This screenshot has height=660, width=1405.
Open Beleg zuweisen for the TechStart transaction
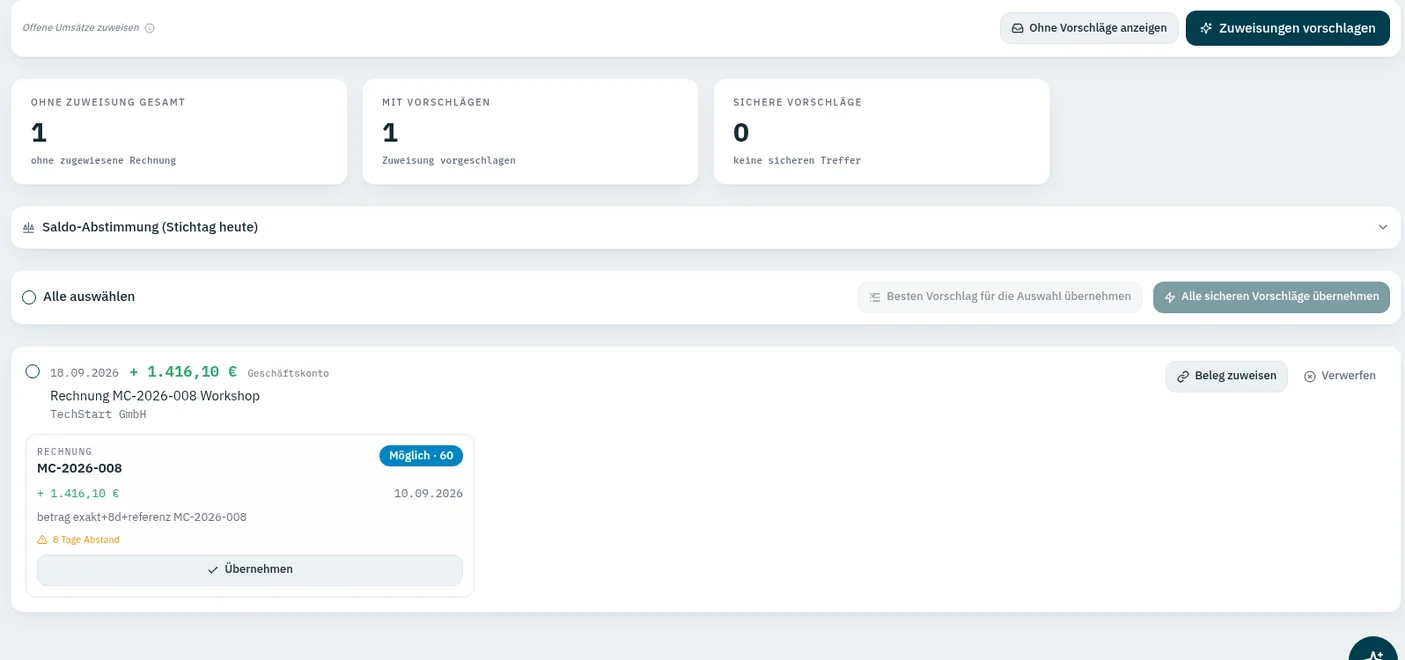point(1226,376)
